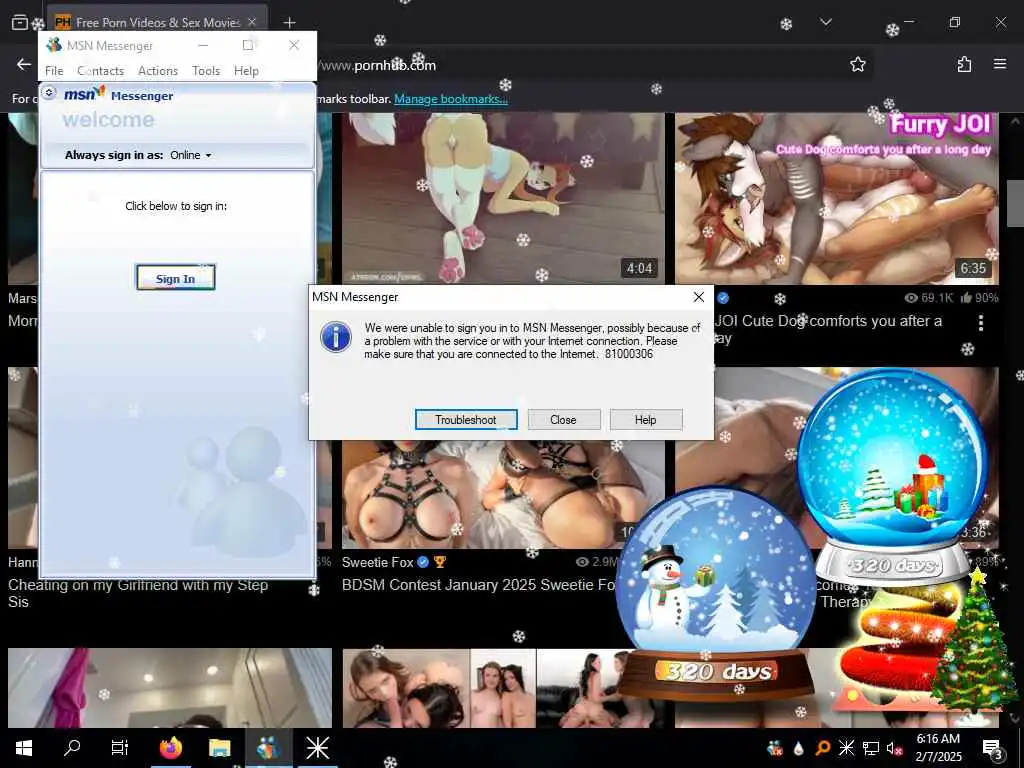The image size is (1024, 768).
Task: Open the browser Extensions puzzle icon
Action: (964, 64)
